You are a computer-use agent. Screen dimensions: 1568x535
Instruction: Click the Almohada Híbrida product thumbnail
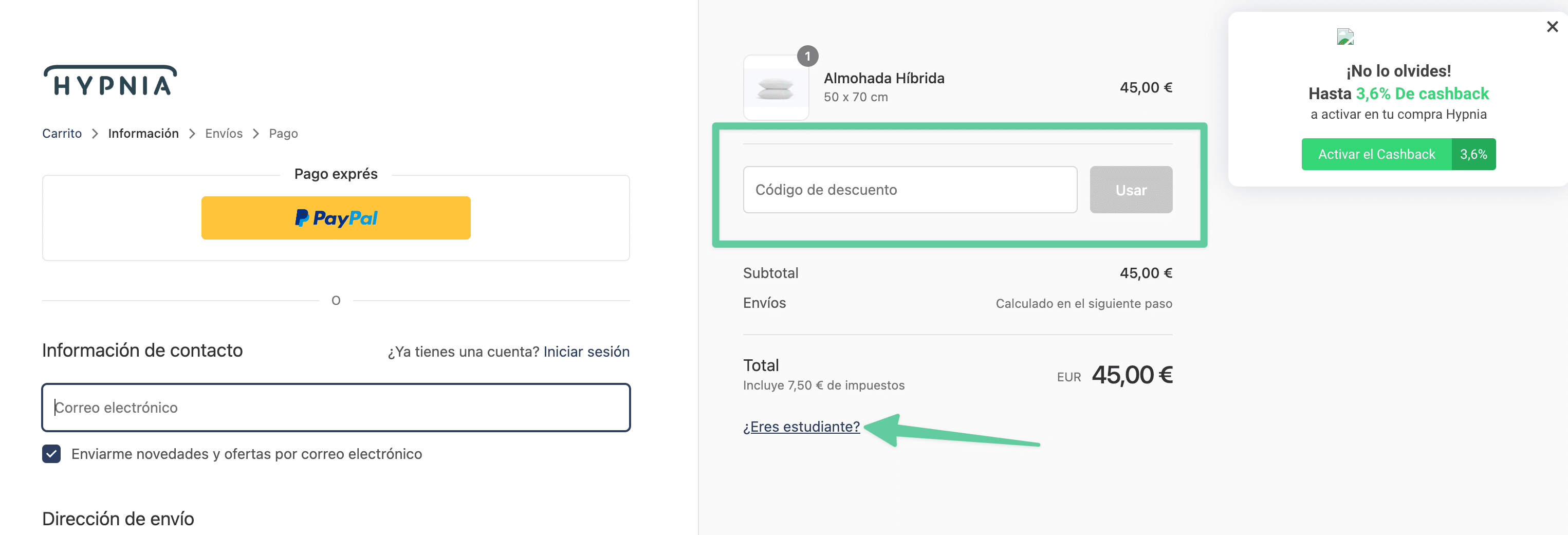coord(776,88)
